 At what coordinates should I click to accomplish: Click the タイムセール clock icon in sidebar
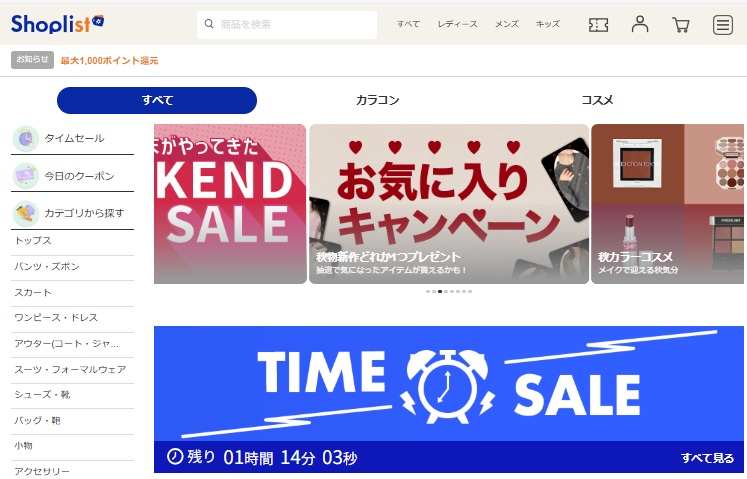pos(25,139)
